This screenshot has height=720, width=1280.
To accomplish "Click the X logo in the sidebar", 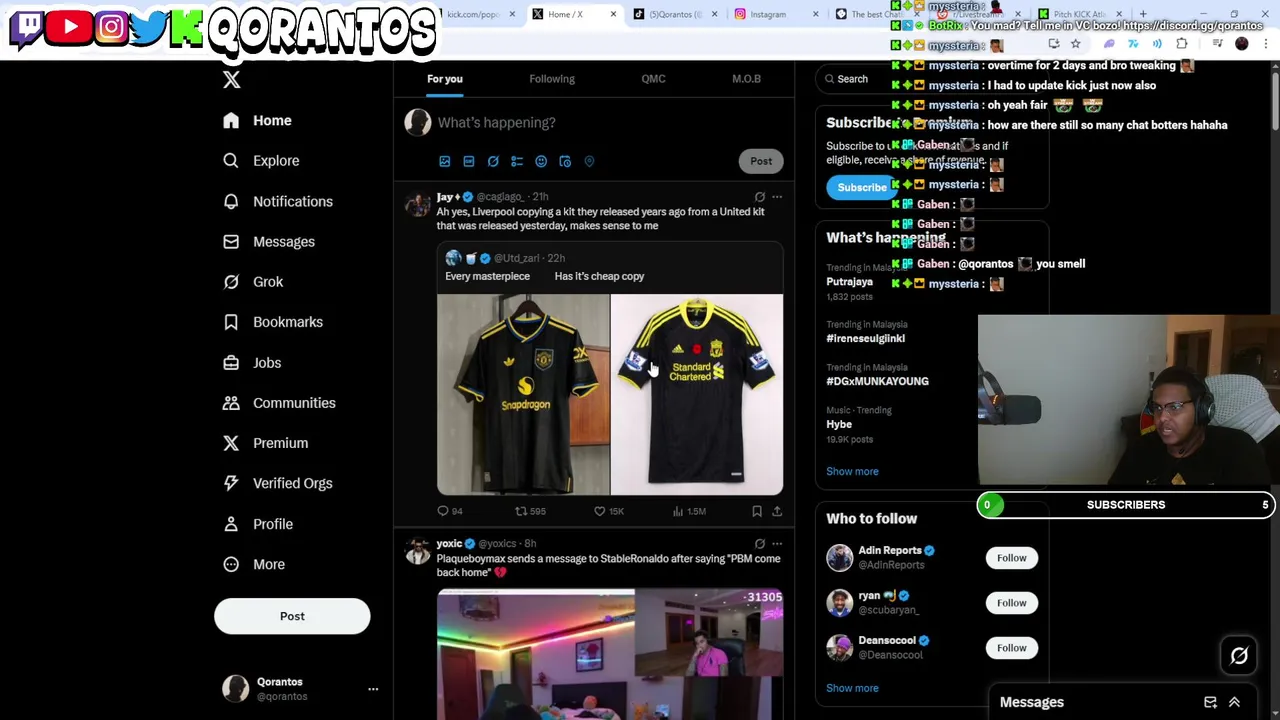I will pos(231,80).
